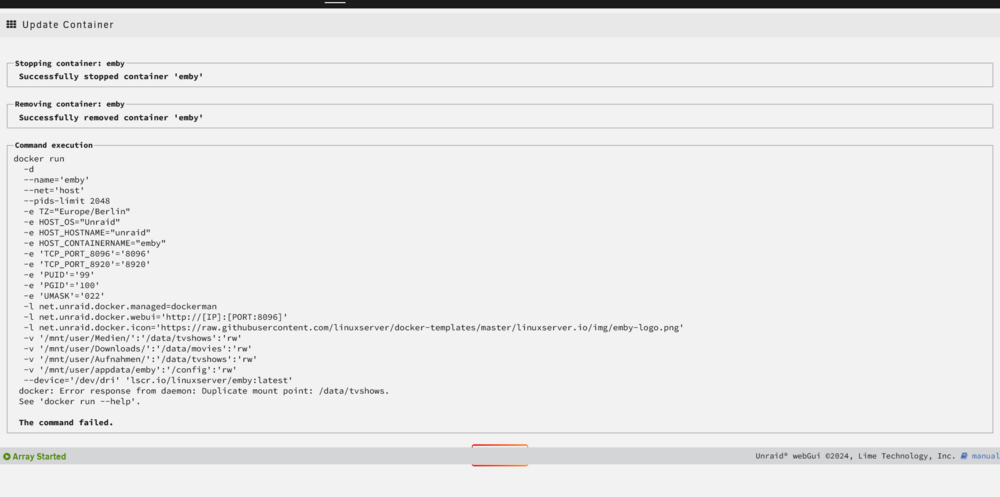Click the -d flag line
This screenshot has height=497, width=1000.
29,169
